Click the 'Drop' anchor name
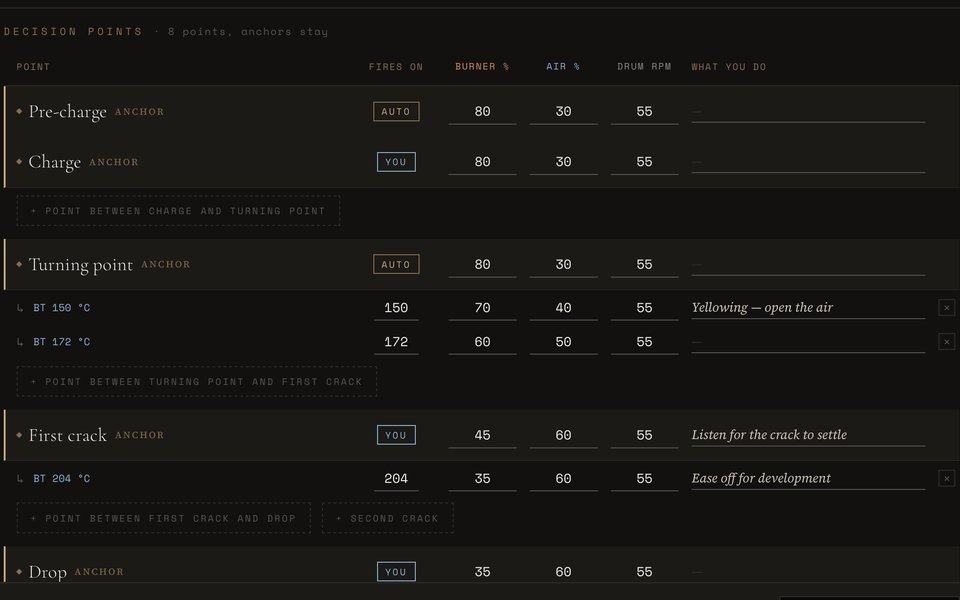 47,572
